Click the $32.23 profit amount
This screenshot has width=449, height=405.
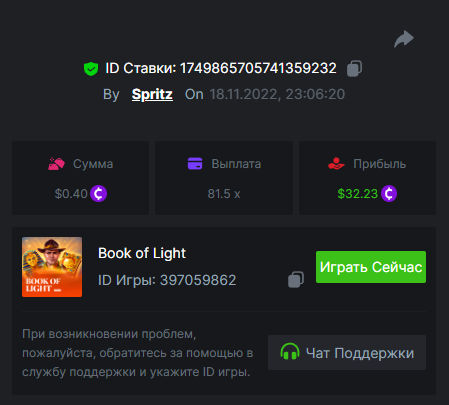[357, 194]
